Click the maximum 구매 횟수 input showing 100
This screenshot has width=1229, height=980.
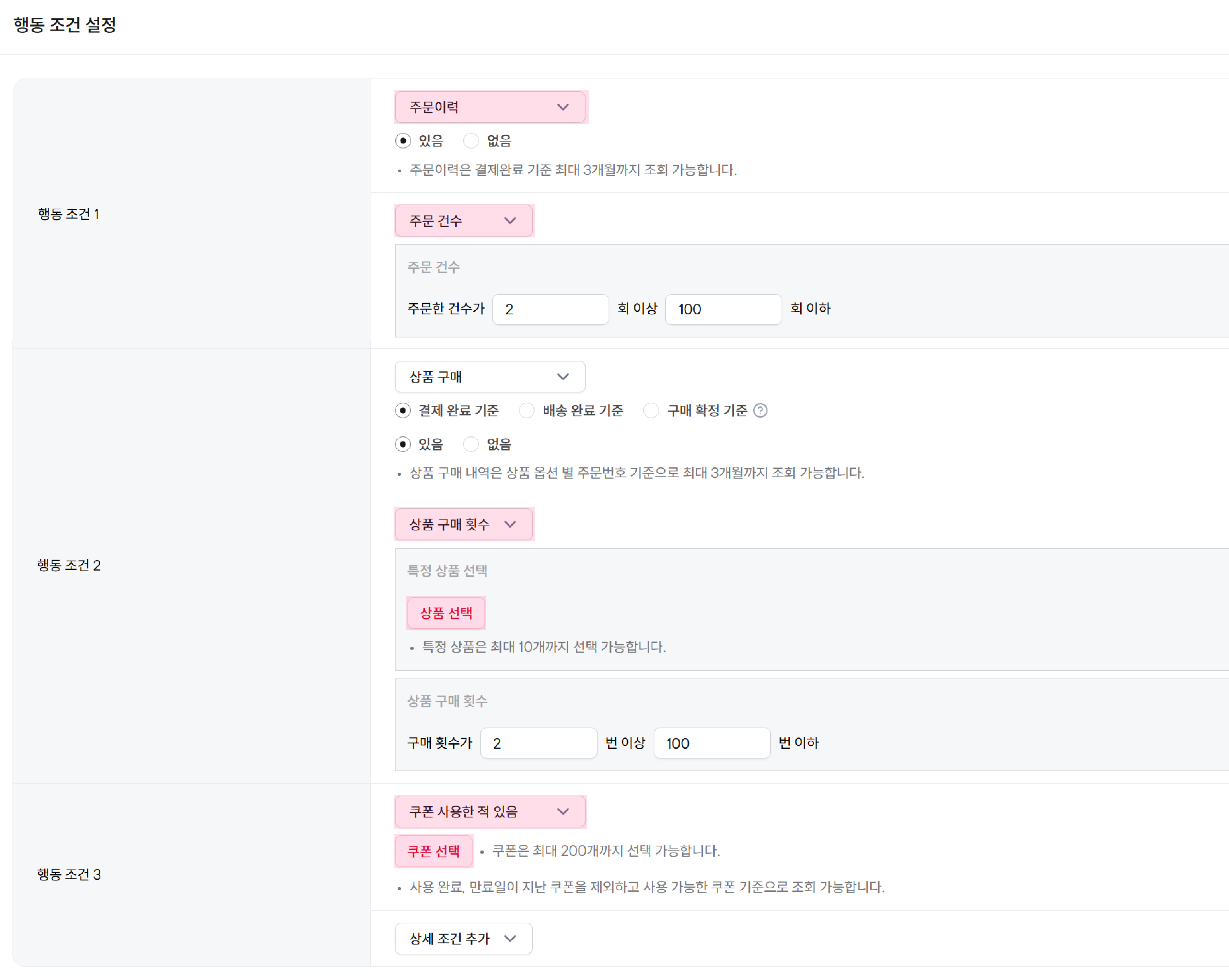coord(711,742)
